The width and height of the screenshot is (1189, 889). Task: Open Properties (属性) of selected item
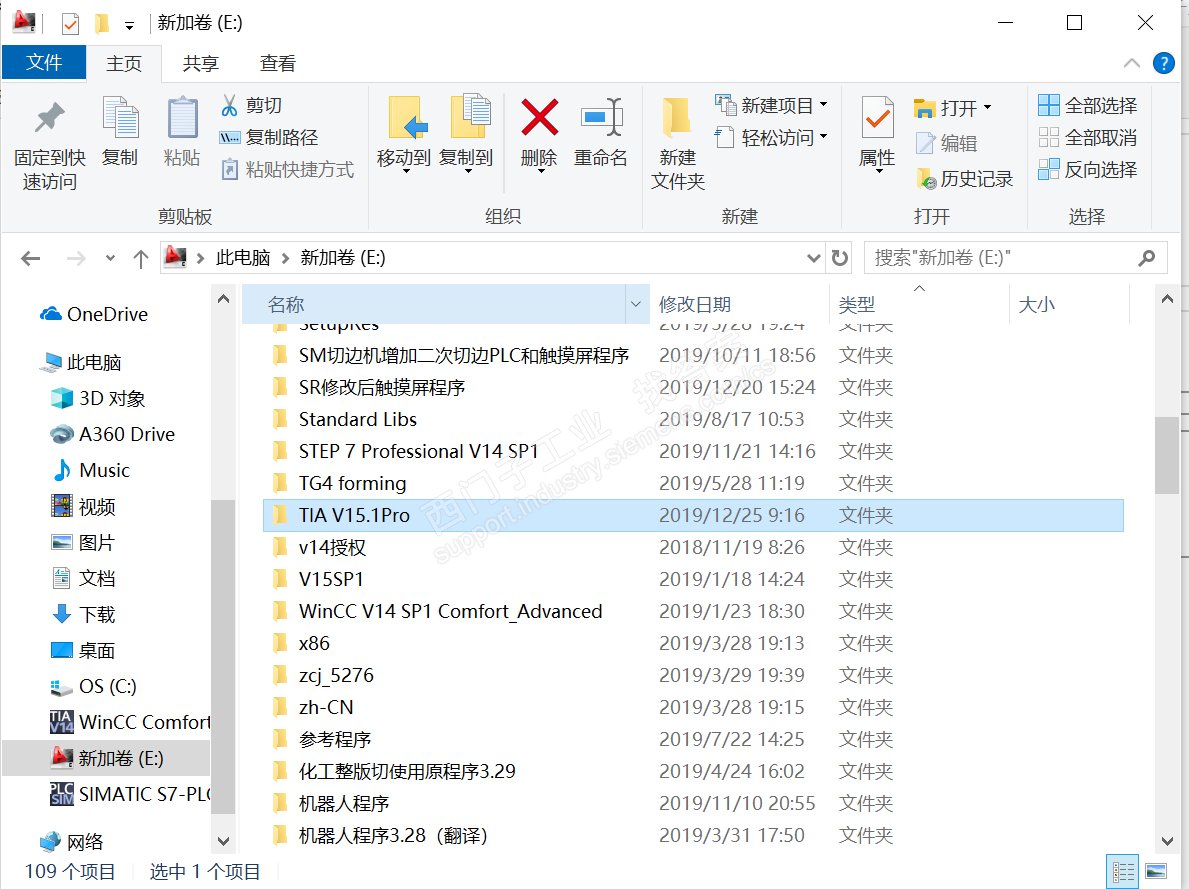(x=877, y=133)
